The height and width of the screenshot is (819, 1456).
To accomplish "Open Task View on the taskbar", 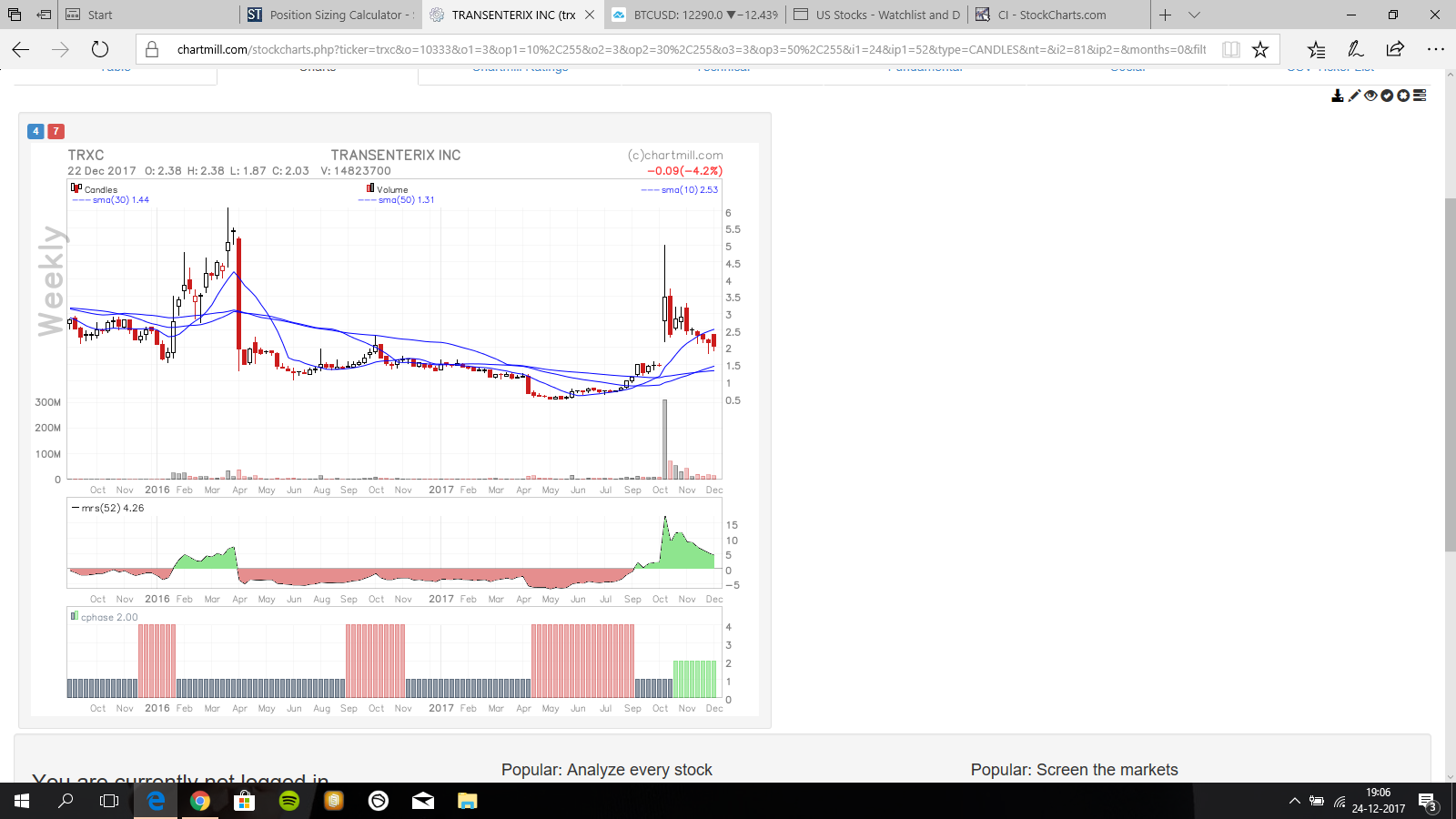I will tap(109, 801).
